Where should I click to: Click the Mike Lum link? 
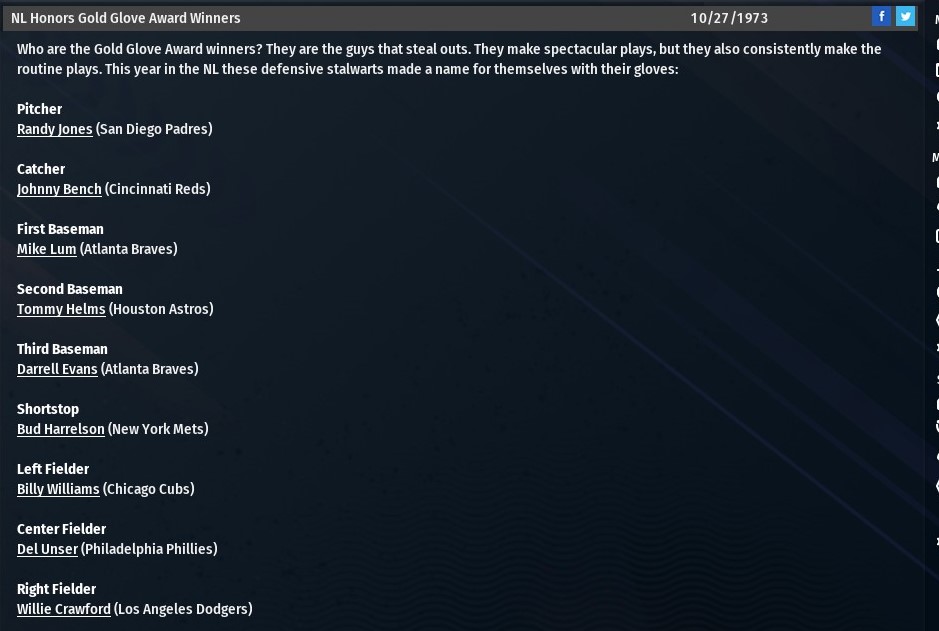(x=46, y=249)
